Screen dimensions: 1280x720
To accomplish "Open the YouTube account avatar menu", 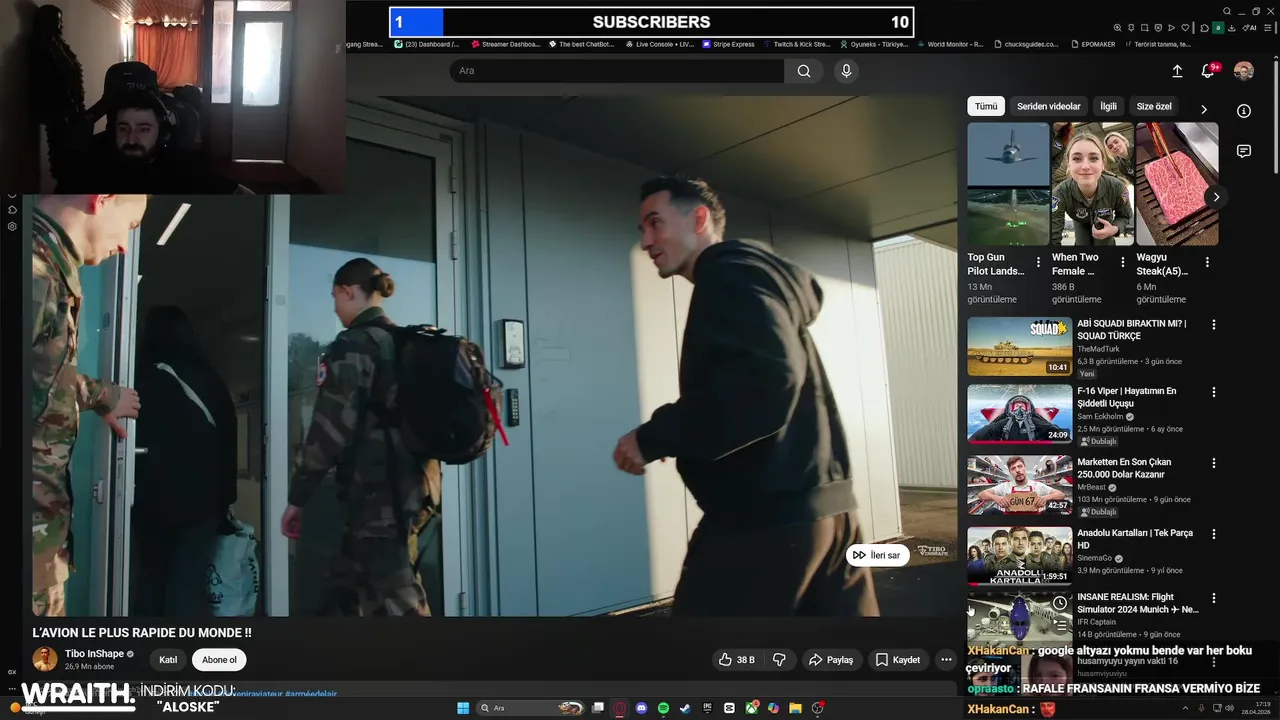I will pyautogui.click(x=1243, y=71).
